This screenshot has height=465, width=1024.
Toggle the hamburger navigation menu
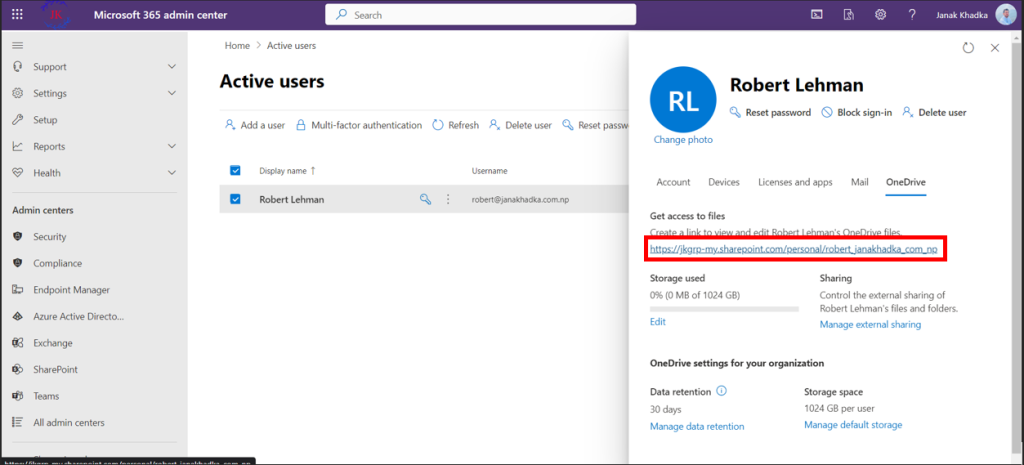pos(18,45)
